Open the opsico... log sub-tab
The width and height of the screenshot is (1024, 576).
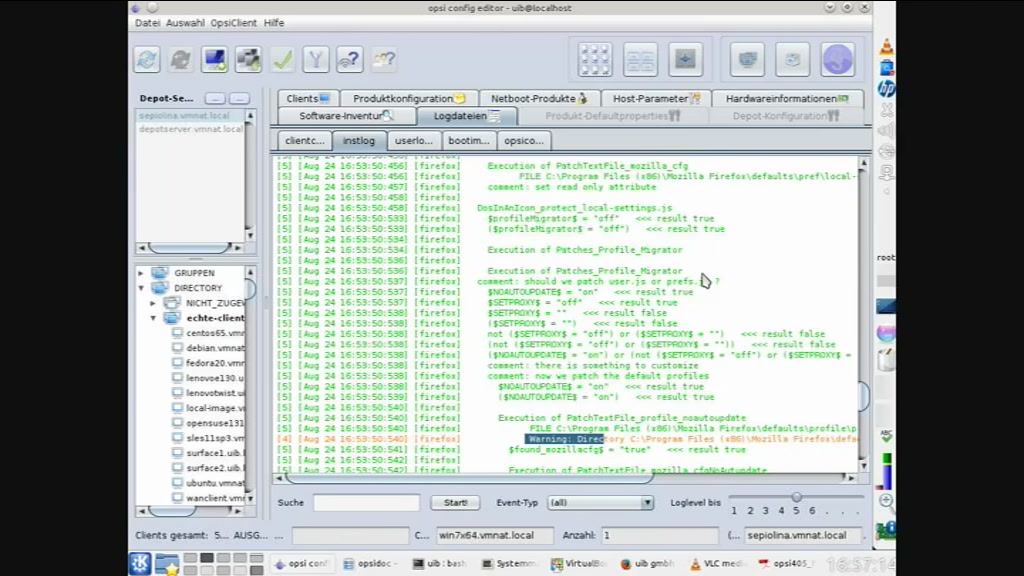524,140
